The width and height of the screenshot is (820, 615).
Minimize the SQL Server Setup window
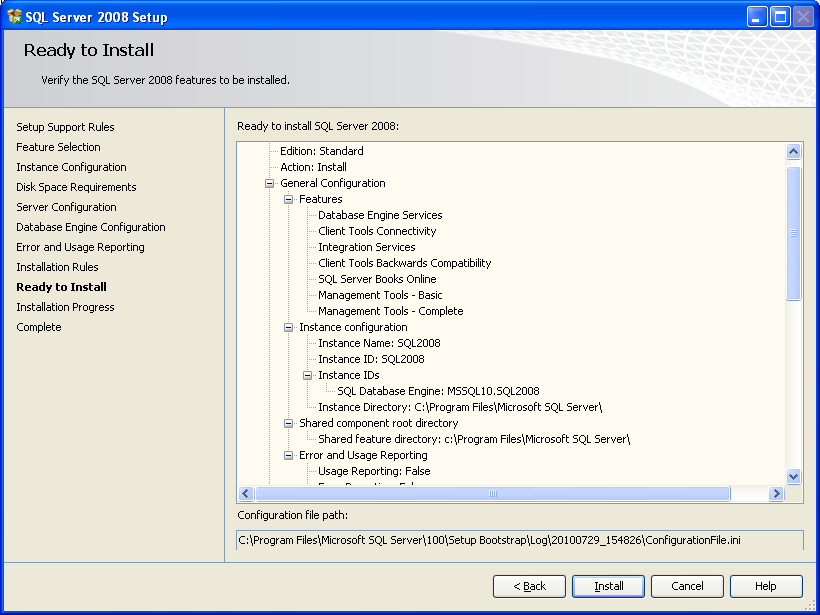757,17
